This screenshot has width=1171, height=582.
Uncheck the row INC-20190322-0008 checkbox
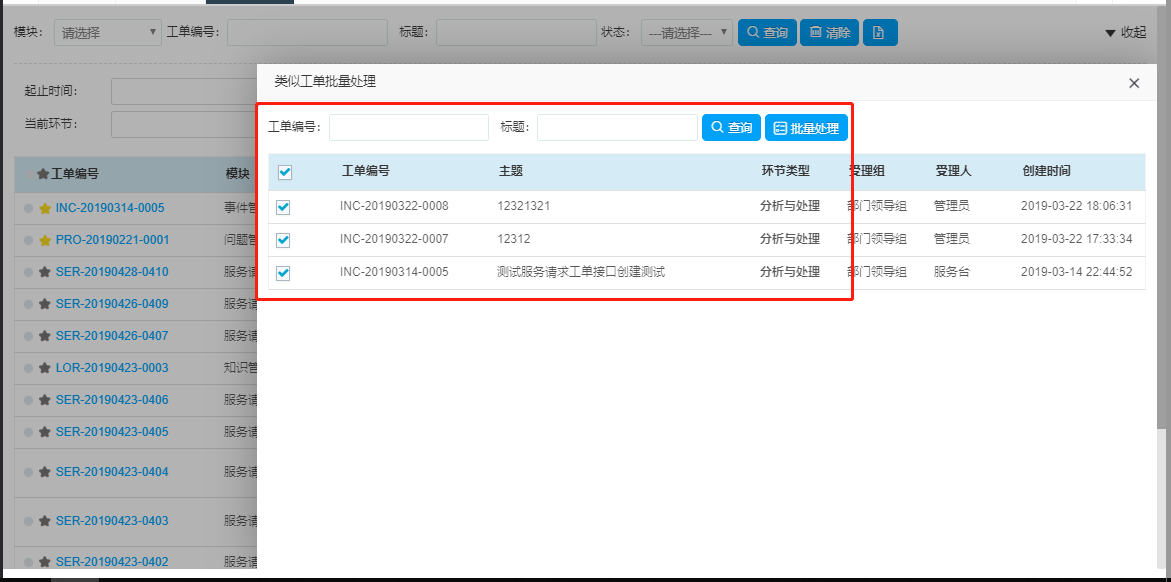point(283,207)
